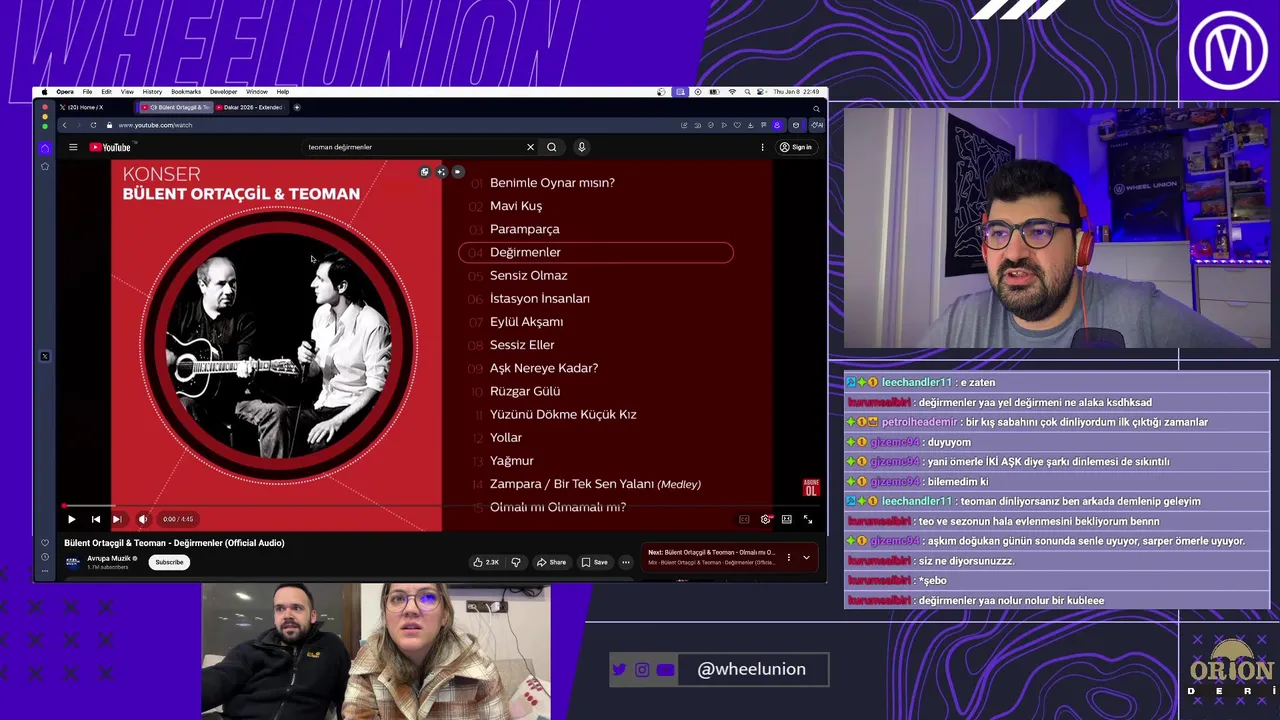
Task: Open the Aria AI icon in address bar
Action: (817, 125)
